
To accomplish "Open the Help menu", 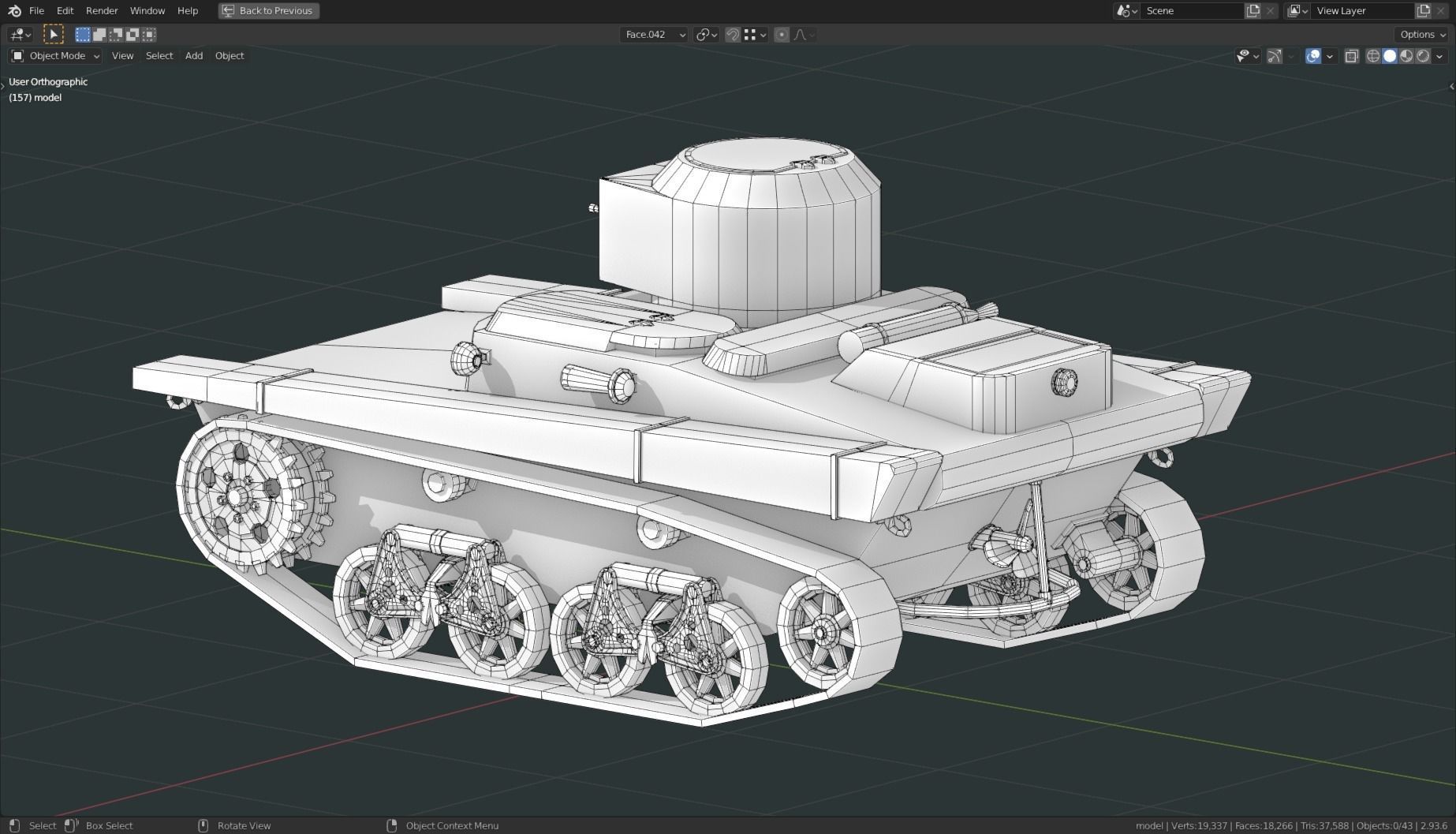I will click(188, 11).
